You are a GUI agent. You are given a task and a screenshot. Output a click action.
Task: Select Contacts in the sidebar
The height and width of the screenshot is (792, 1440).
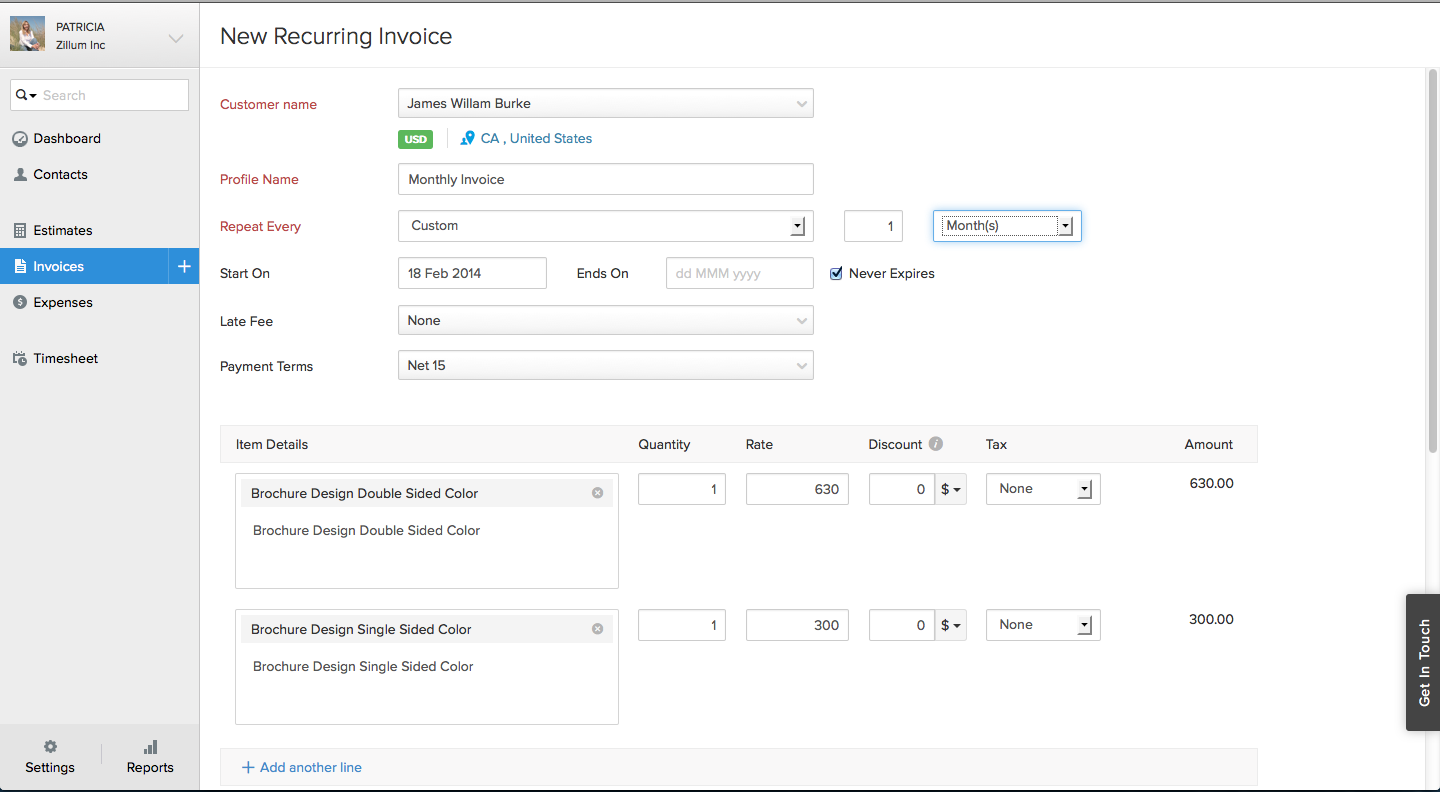(59, 174)
